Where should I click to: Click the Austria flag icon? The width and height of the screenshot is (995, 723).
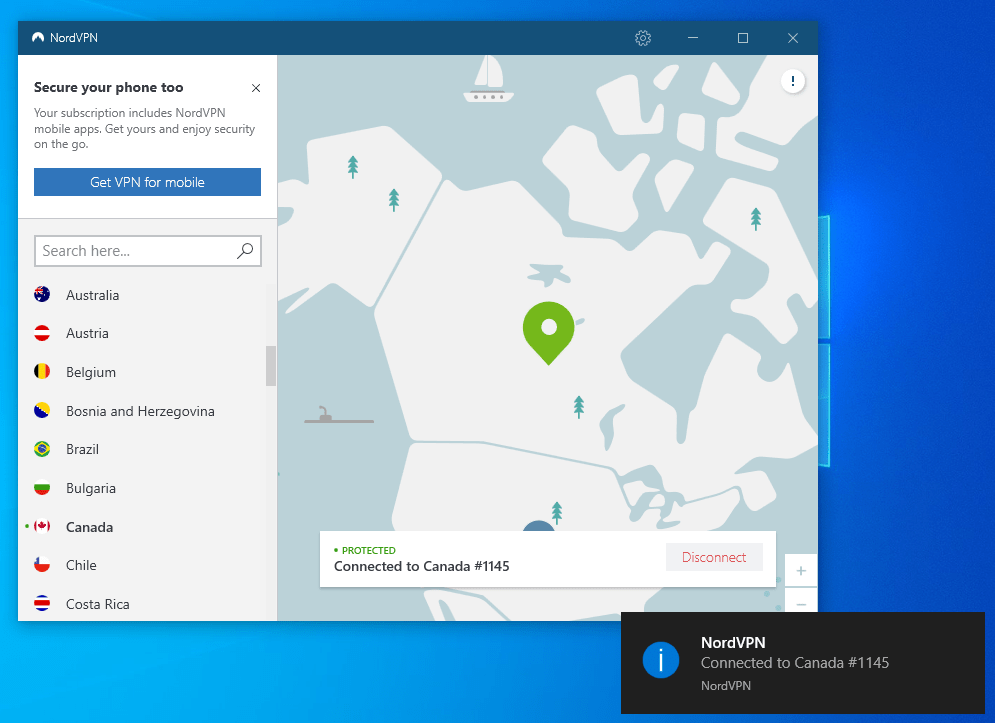[42, 333]
